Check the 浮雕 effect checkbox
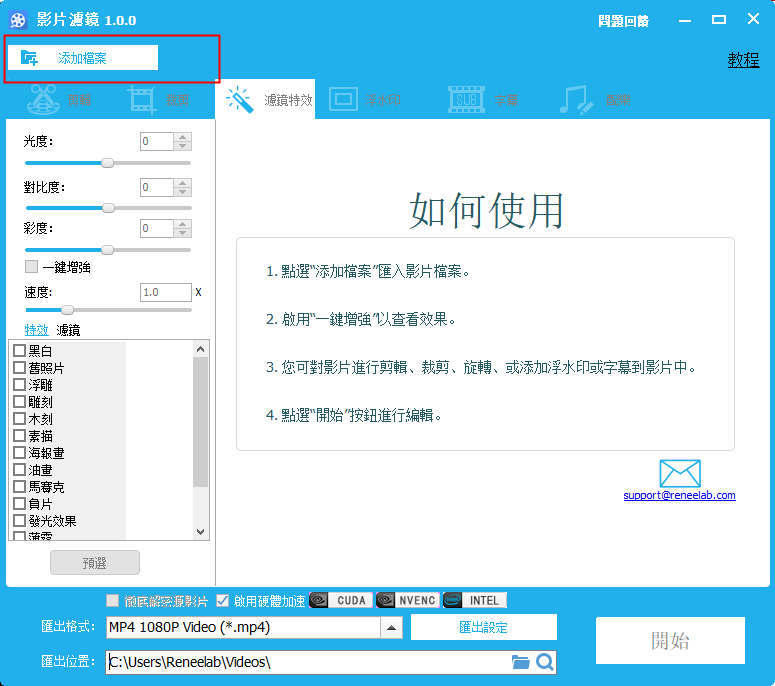 pyautogui.click(x=20, y=385)
